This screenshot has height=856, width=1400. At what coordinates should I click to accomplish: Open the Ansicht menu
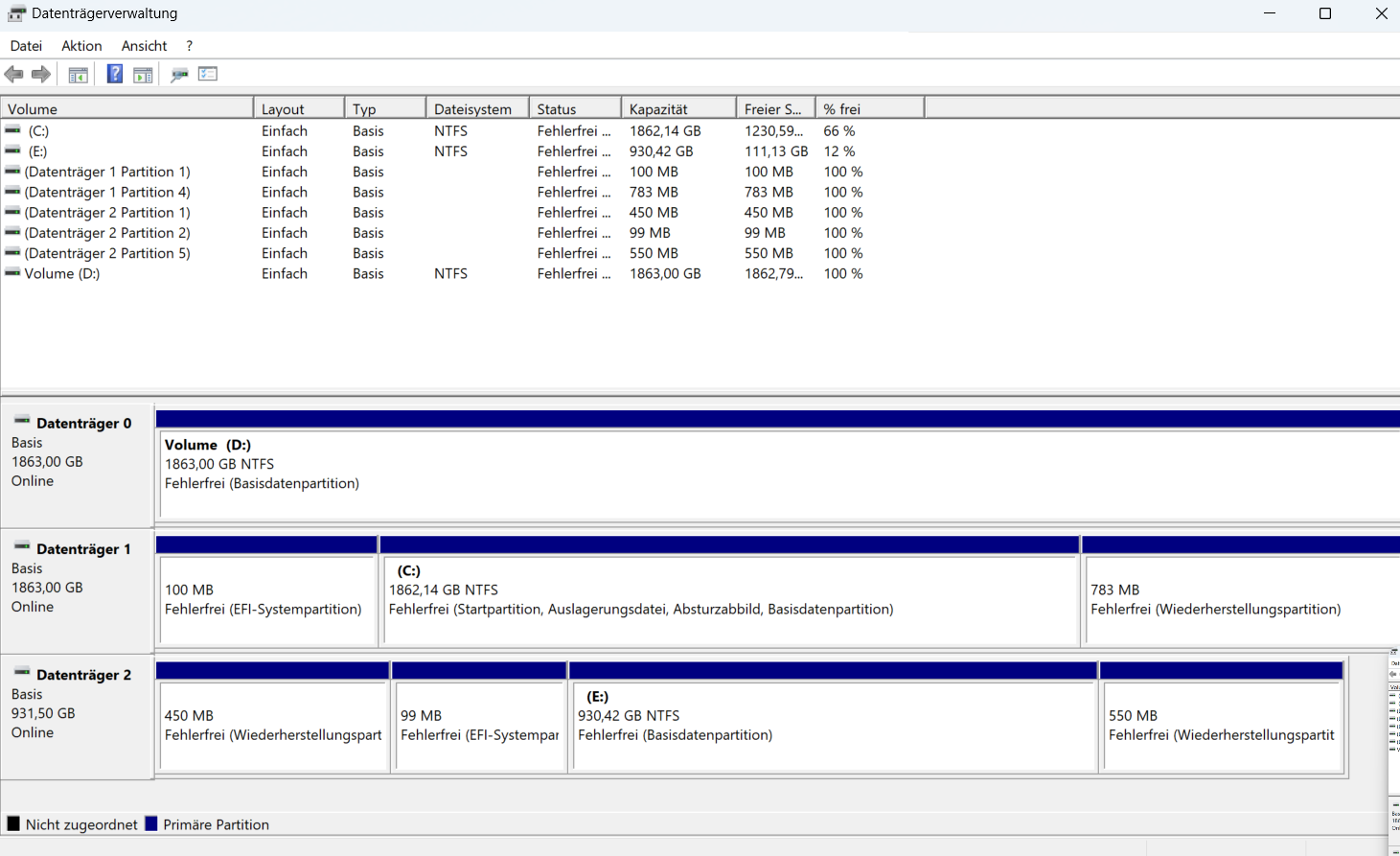(x=144, y=45)
